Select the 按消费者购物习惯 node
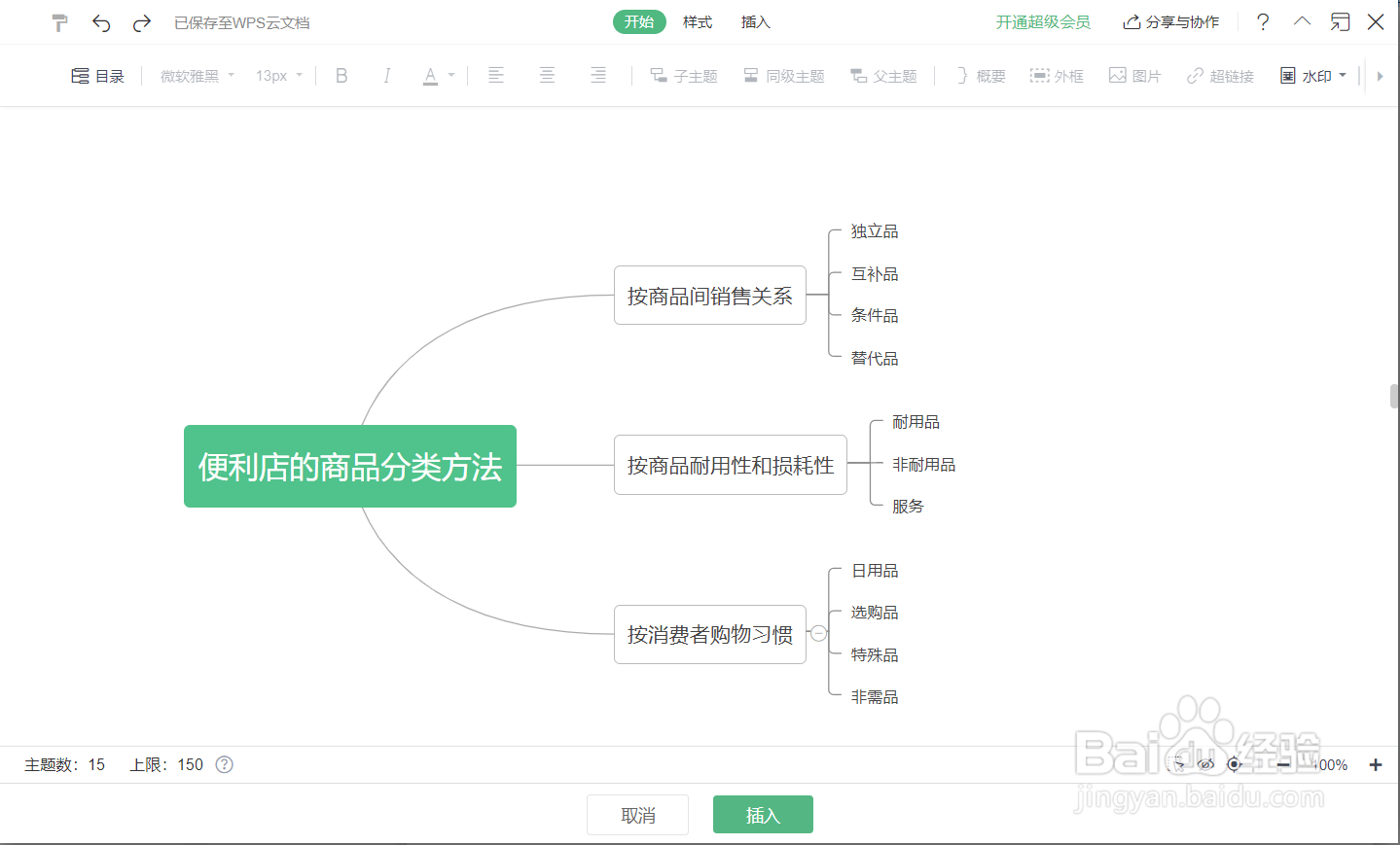Image resolution: width=1400 pixels, height=845 pixels. 710,634
